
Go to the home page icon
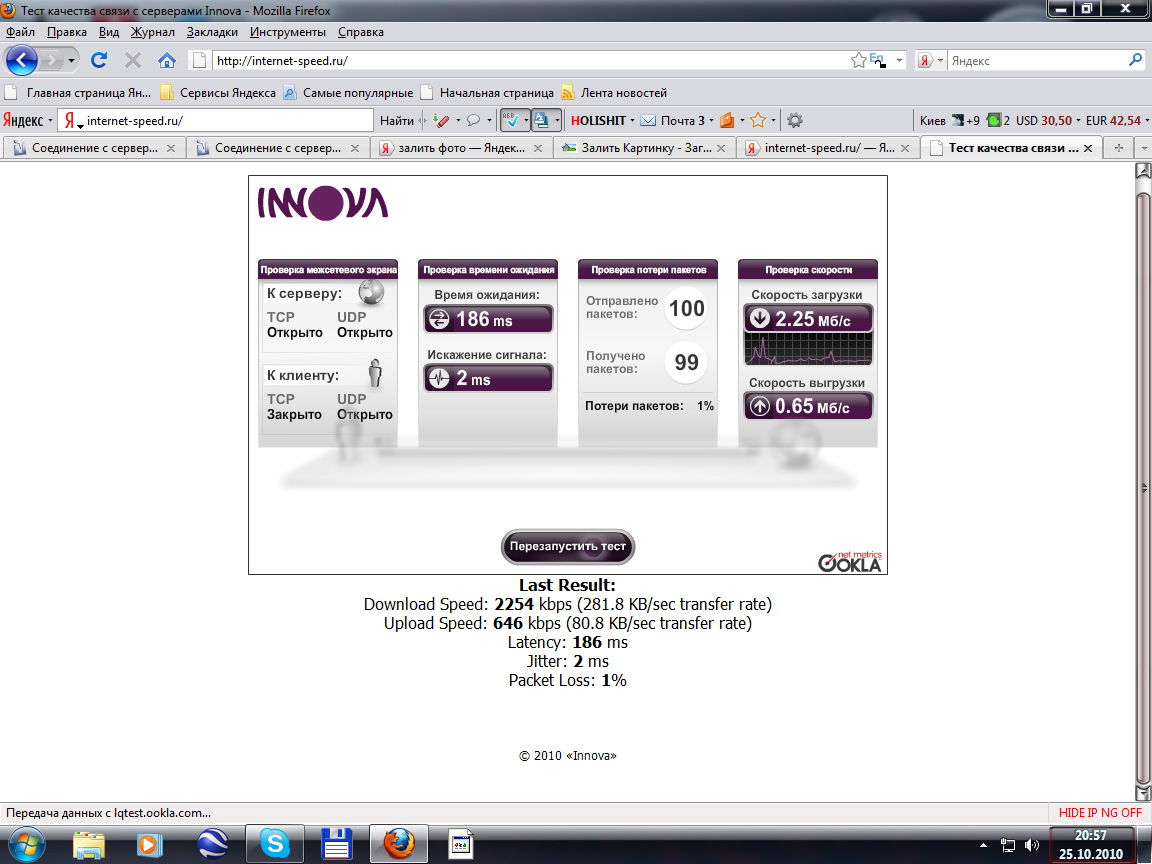[x=167, y=60]
